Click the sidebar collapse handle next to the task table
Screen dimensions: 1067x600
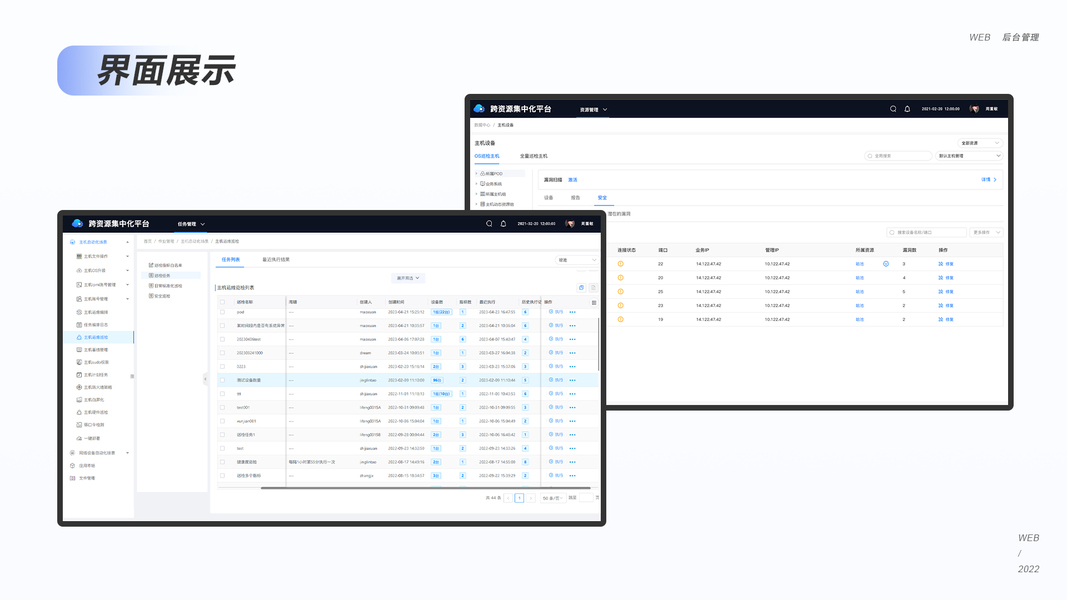pyautogui.click(x=206, y=379)
